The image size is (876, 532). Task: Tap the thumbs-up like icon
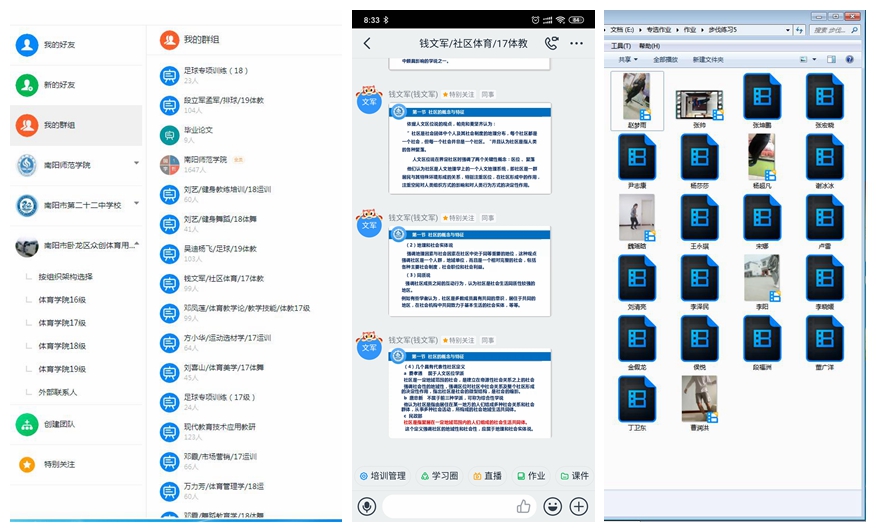(x=523, y=506)
